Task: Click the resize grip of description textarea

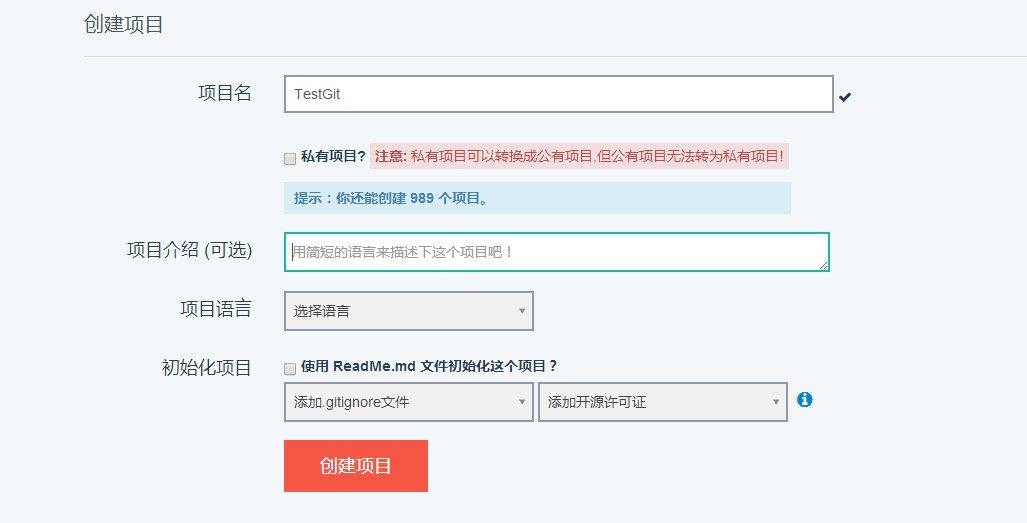Action: (823, 264)
